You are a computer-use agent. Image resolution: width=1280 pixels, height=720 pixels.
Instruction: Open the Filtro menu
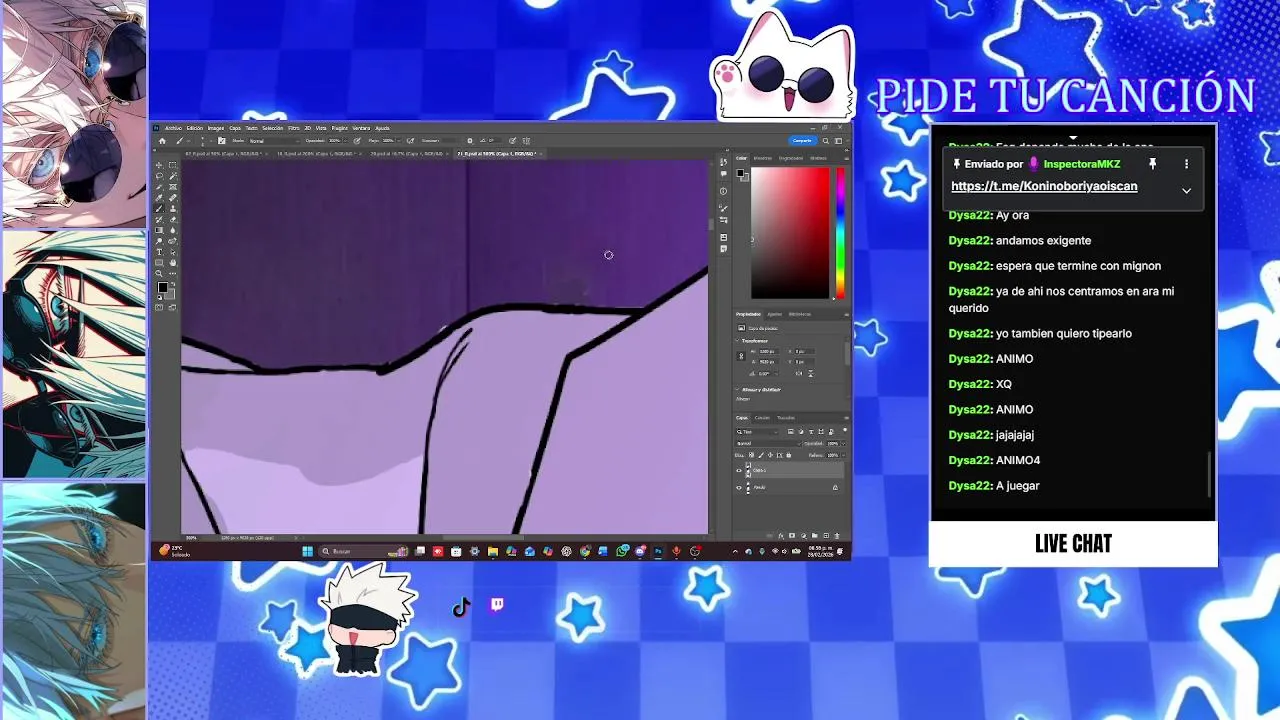coord(293,128)
